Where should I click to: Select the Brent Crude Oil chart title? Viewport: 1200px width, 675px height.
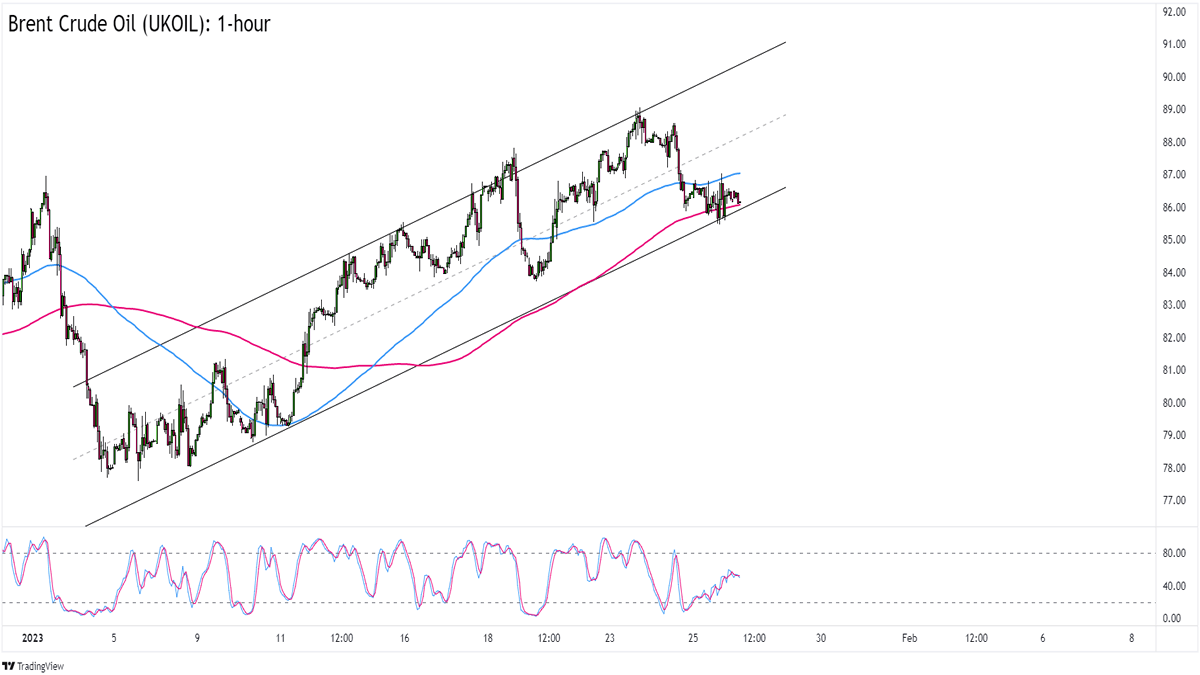point(139,24)
